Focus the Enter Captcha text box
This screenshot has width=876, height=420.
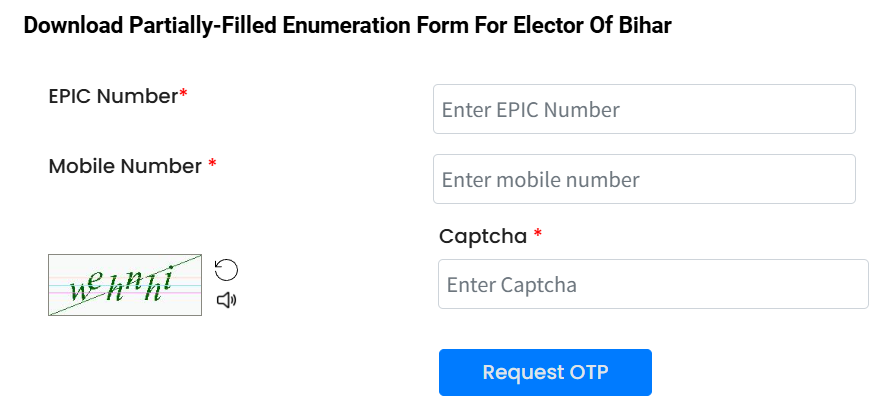(x=653, y=284)
